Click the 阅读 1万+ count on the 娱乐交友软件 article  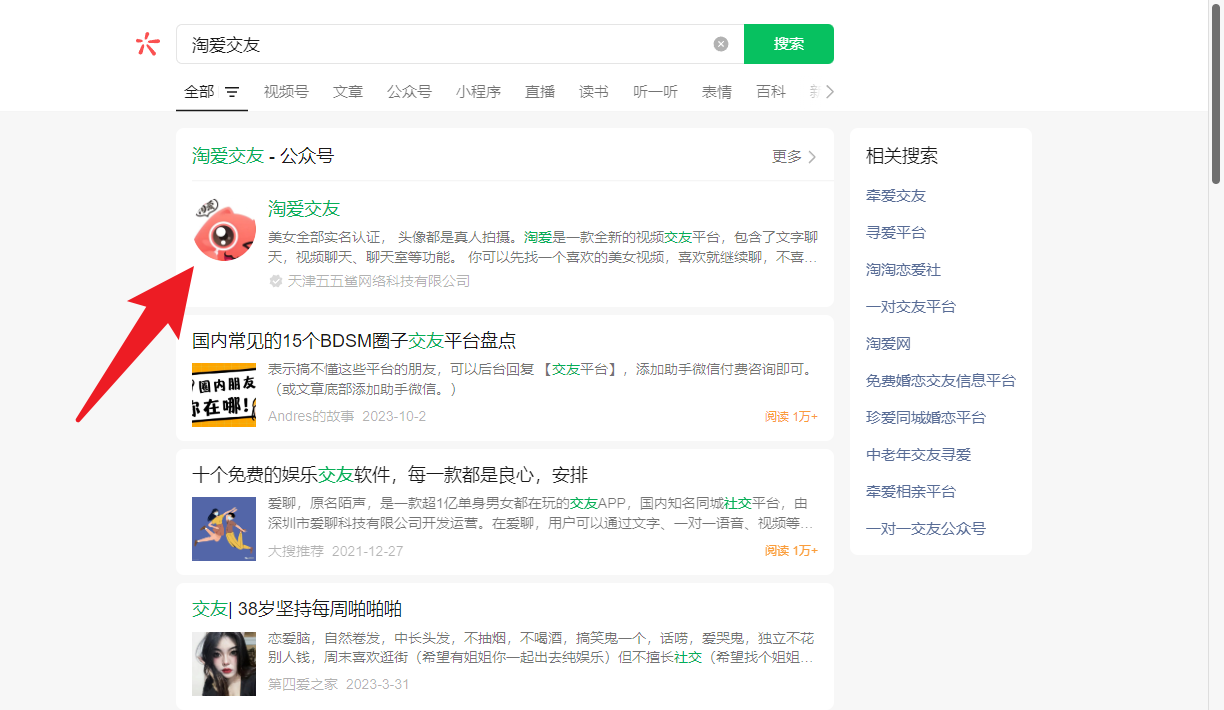(x=791, y=551)
